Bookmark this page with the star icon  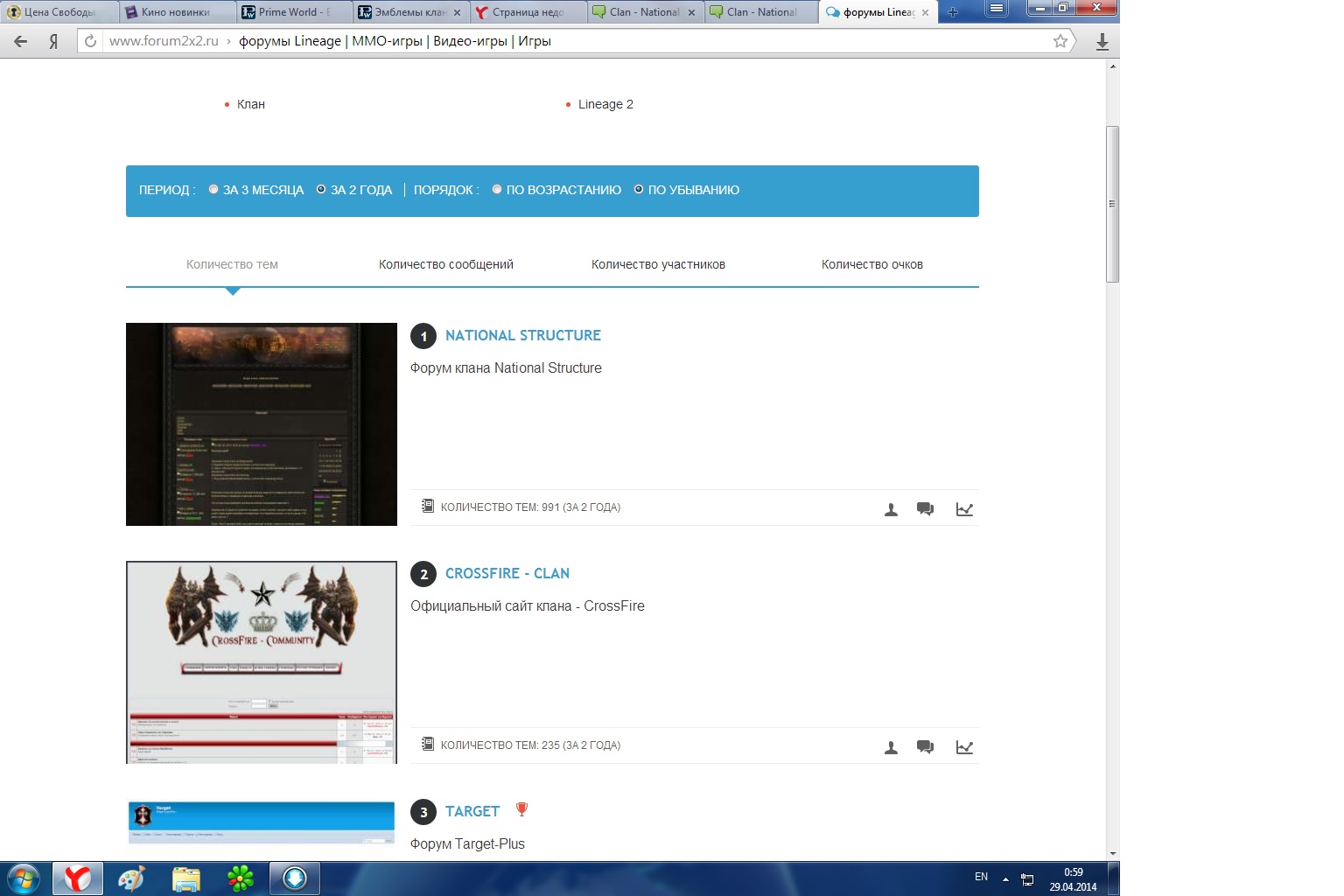coord(1060,41)
